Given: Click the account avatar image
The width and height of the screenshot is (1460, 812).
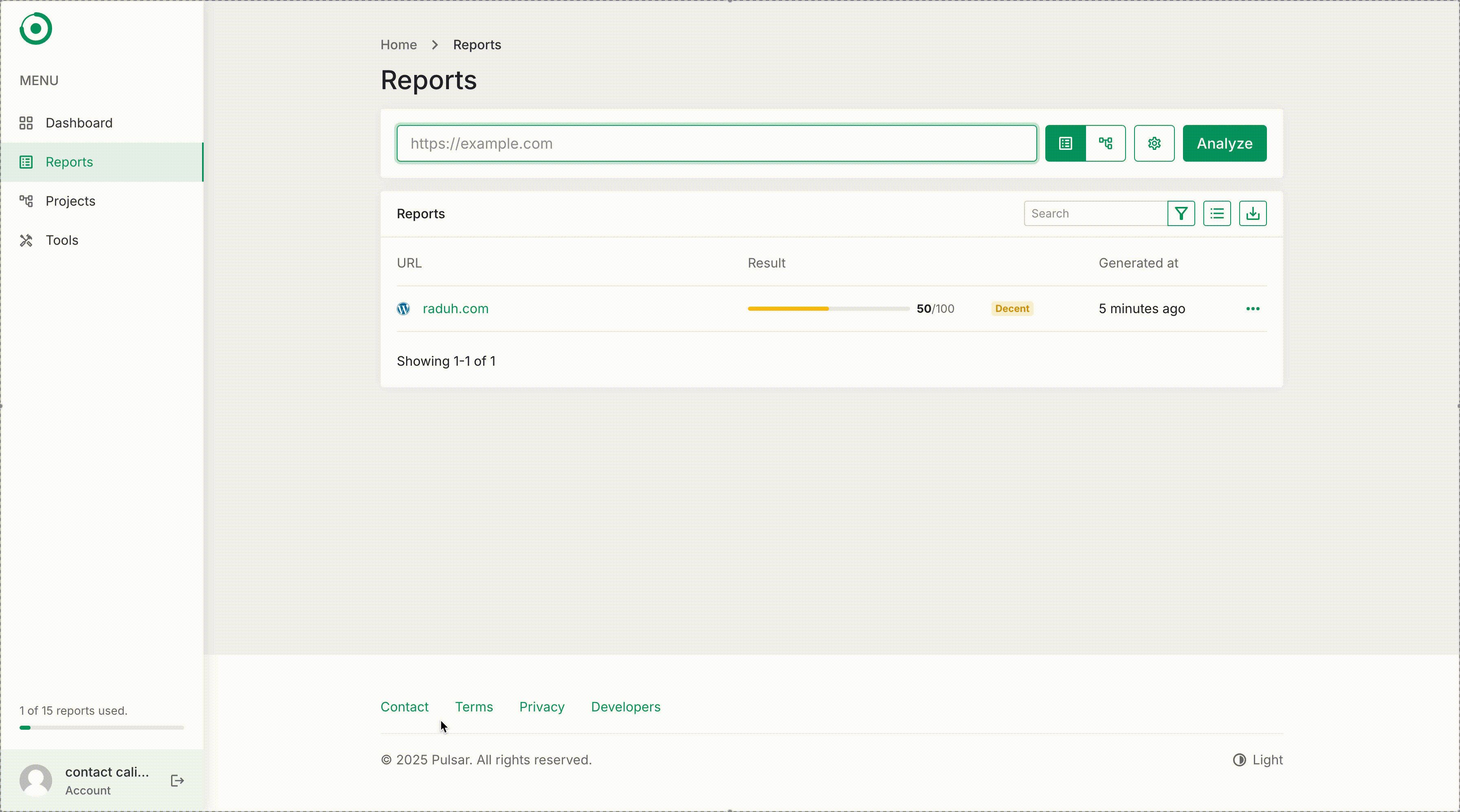Looking at the screenshot, I should (36, 781).
